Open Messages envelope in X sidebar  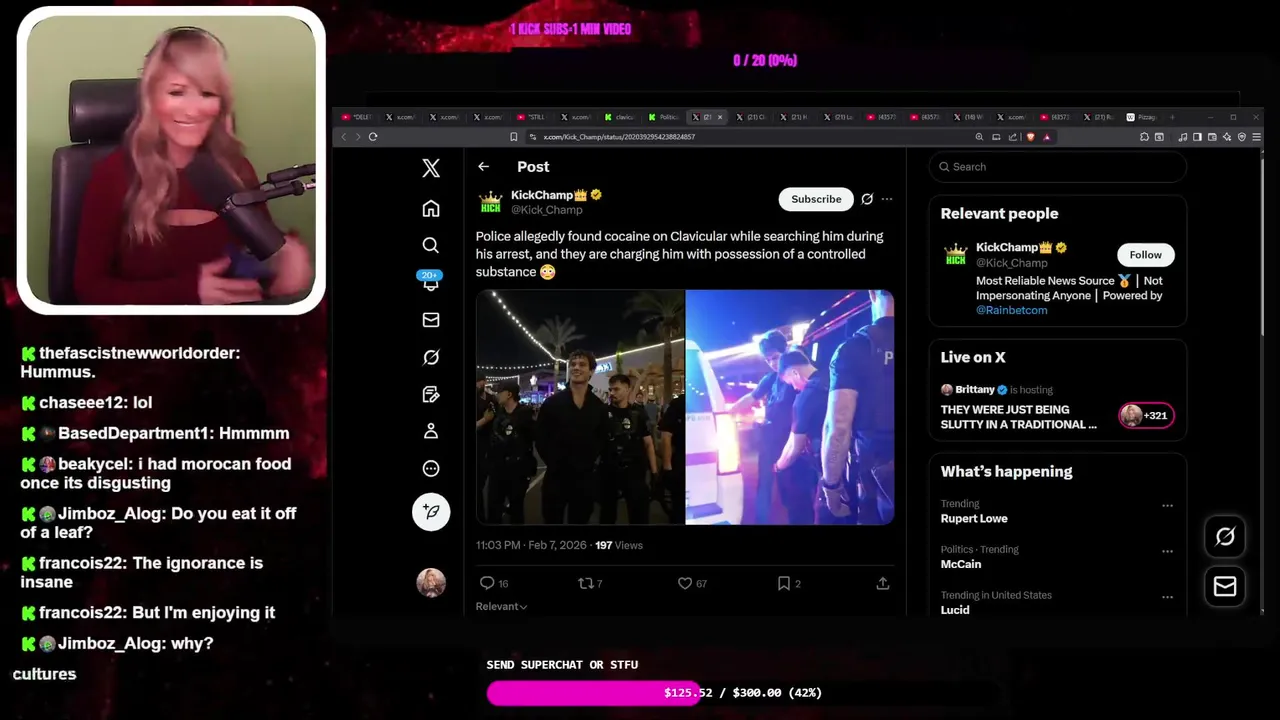tap(431, 320)
